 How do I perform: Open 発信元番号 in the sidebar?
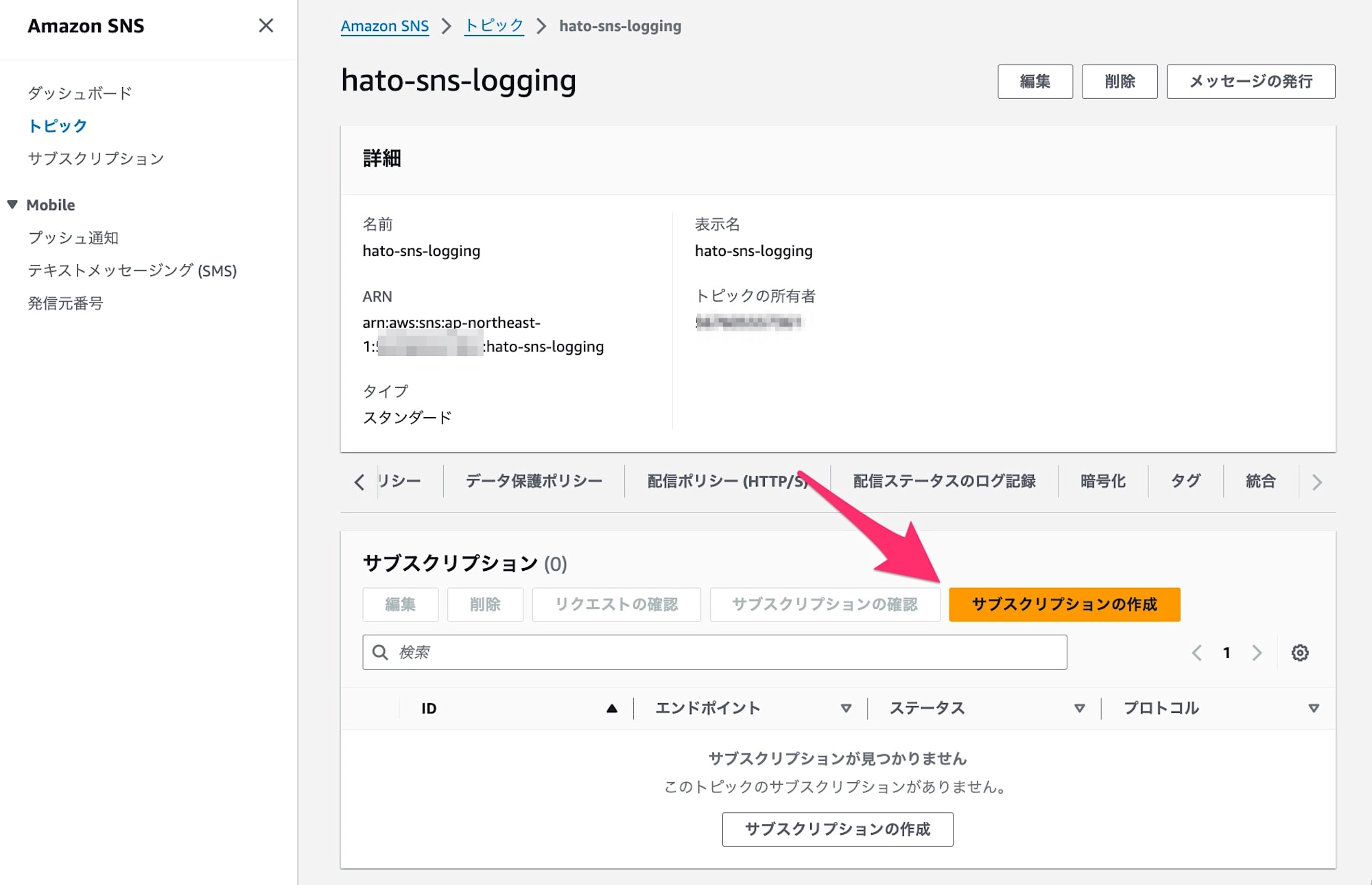[x=65, y=303]
